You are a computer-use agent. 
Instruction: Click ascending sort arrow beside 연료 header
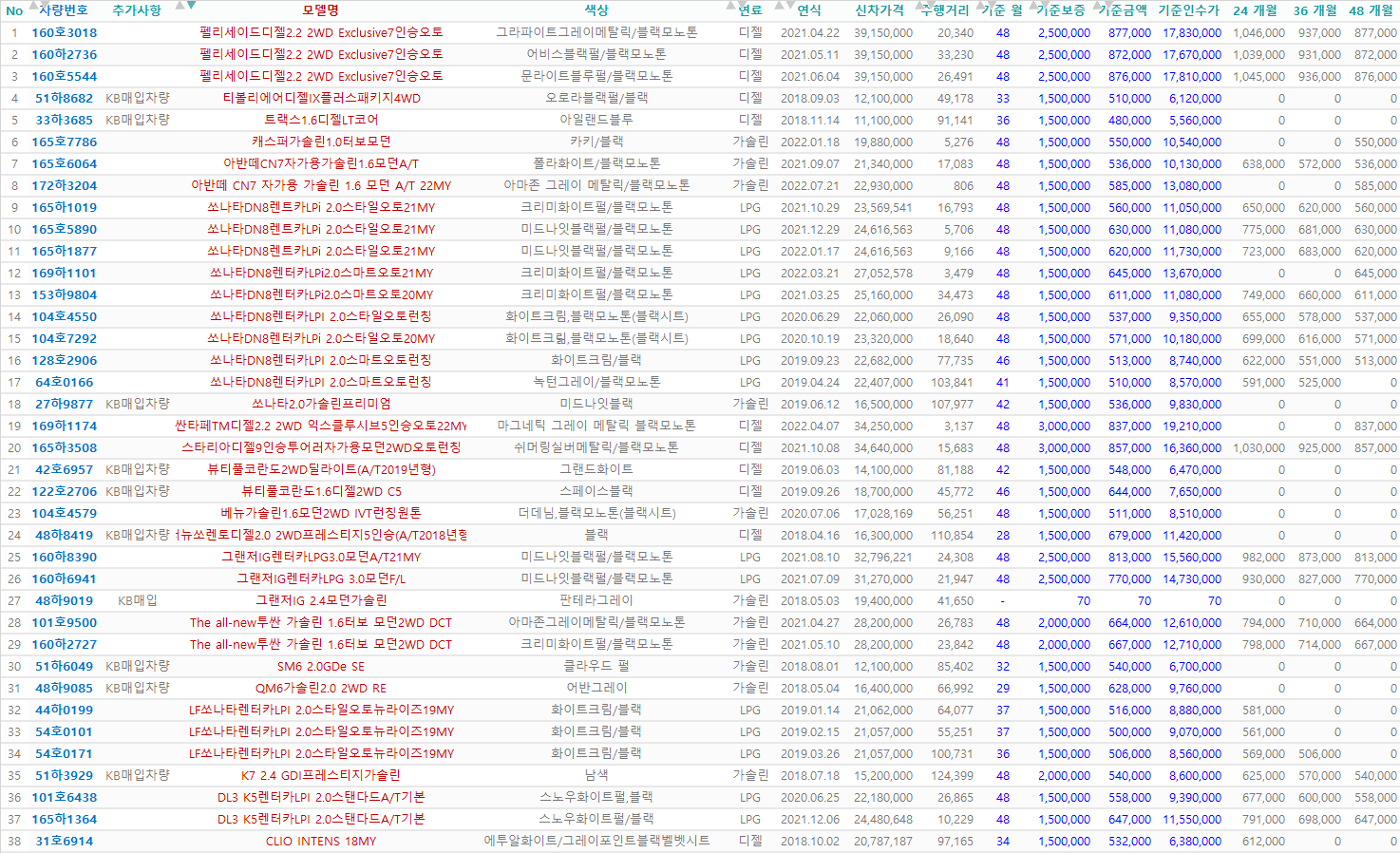pos(730,5)
